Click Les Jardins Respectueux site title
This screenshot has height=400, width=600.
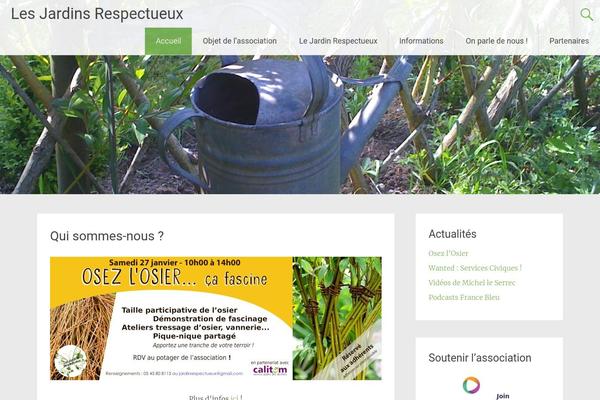coord(97,14)
